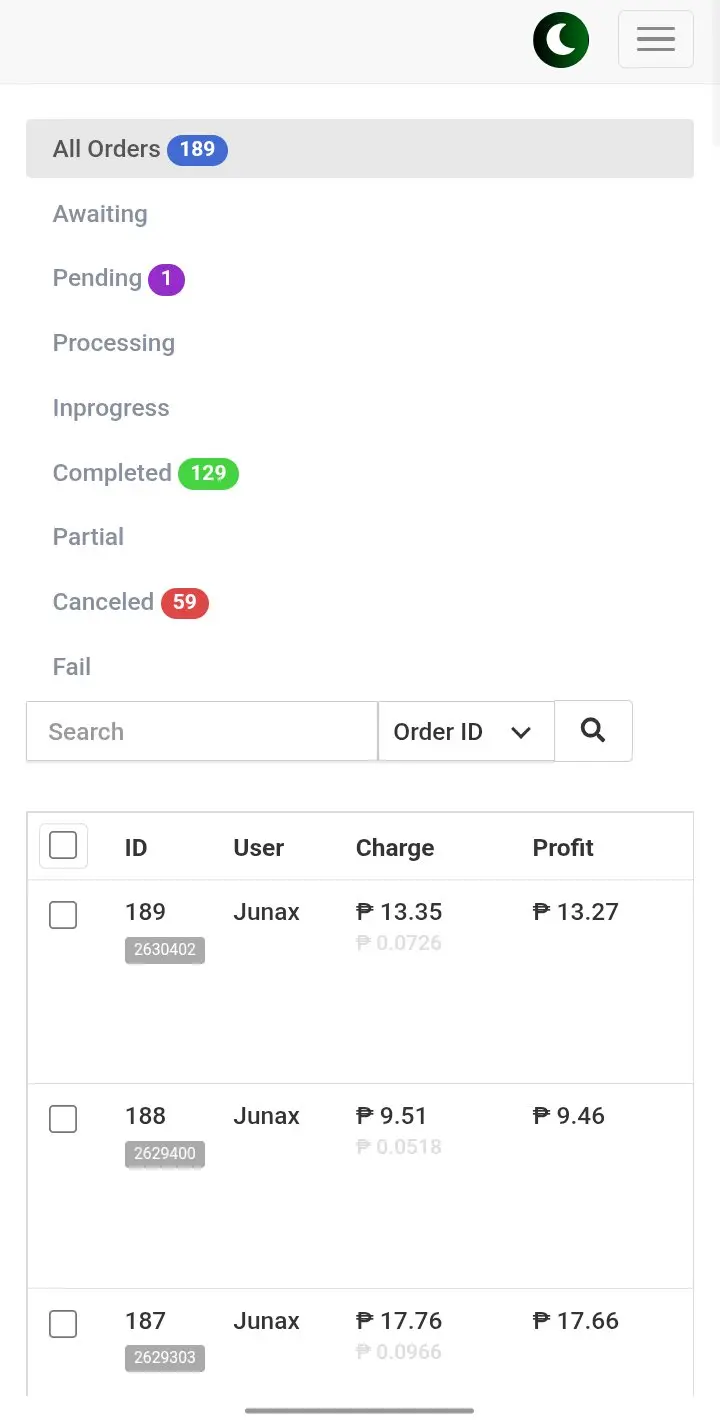Check the box for order 188
720x1424 pixels.
coord(63,1119)
